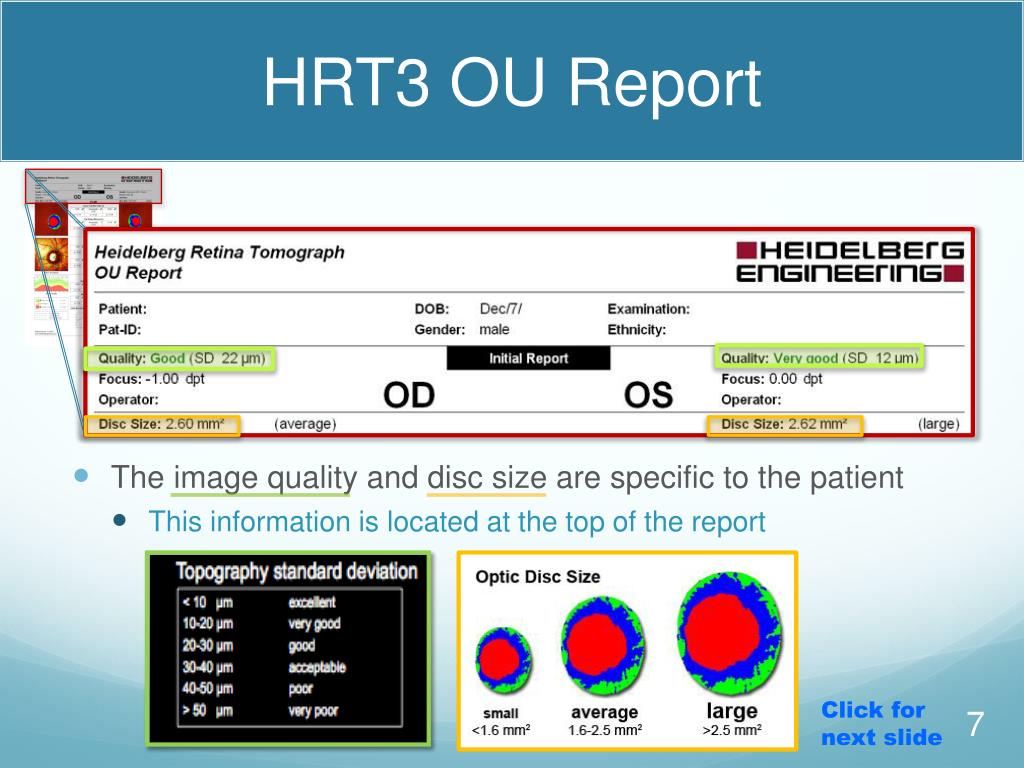This screenshot has width=1024, height=768.
Task: Click the Disc Size: 2.62 mm² value
Action: [x=784, y=424]
